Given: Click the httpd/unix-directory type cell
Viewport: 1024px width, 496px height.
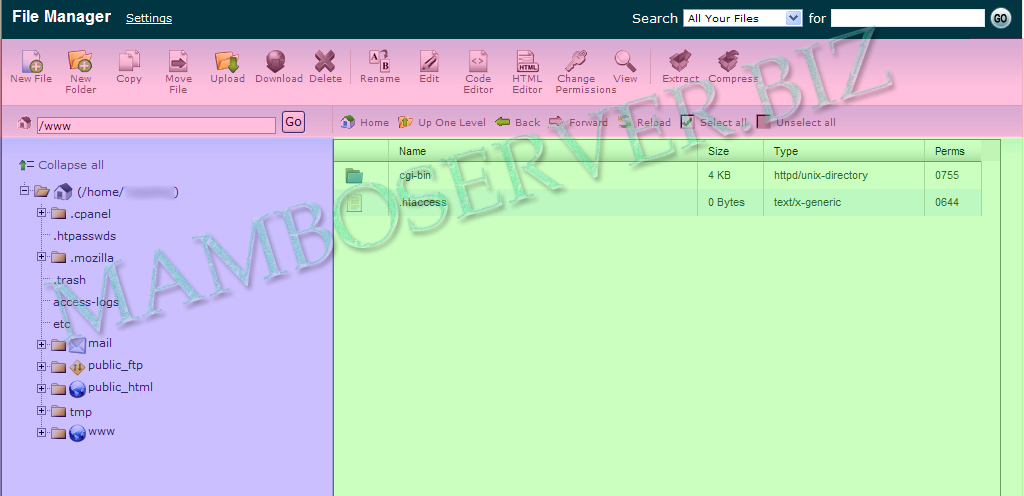Looking at the screenshot, I should pyautogui.click(x=820, y=176).
